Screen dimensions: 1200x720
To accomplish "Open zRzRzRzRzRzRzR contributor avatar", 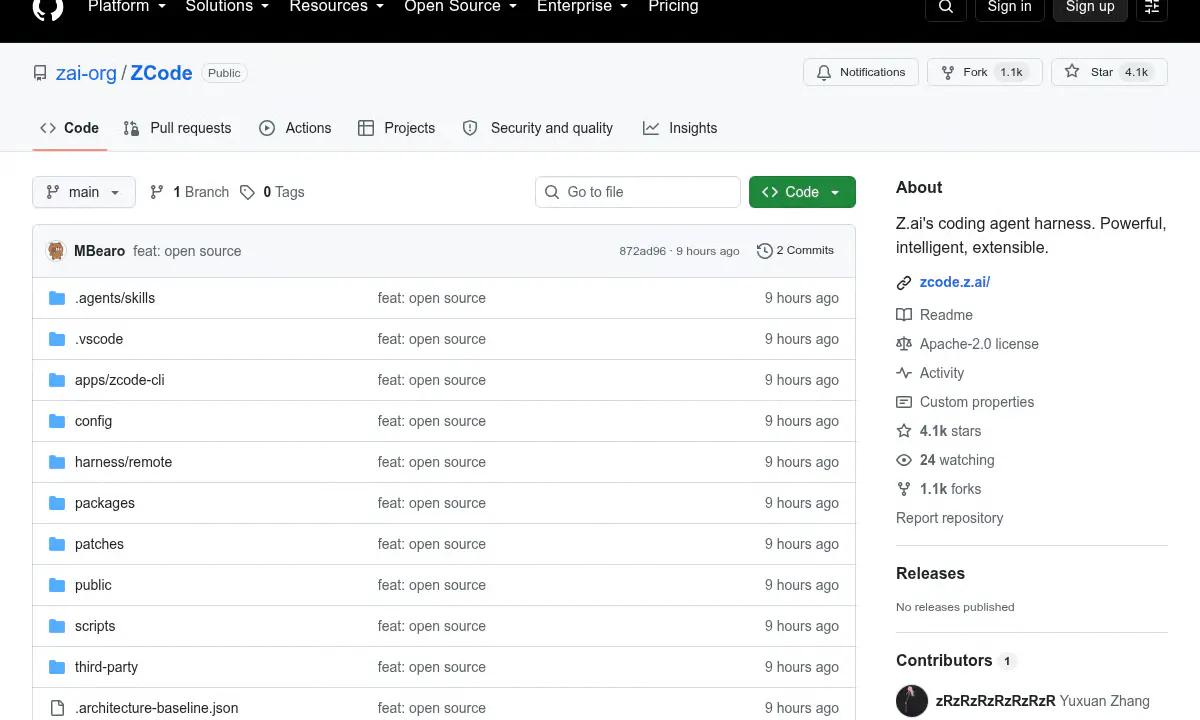I will (912, 701).
